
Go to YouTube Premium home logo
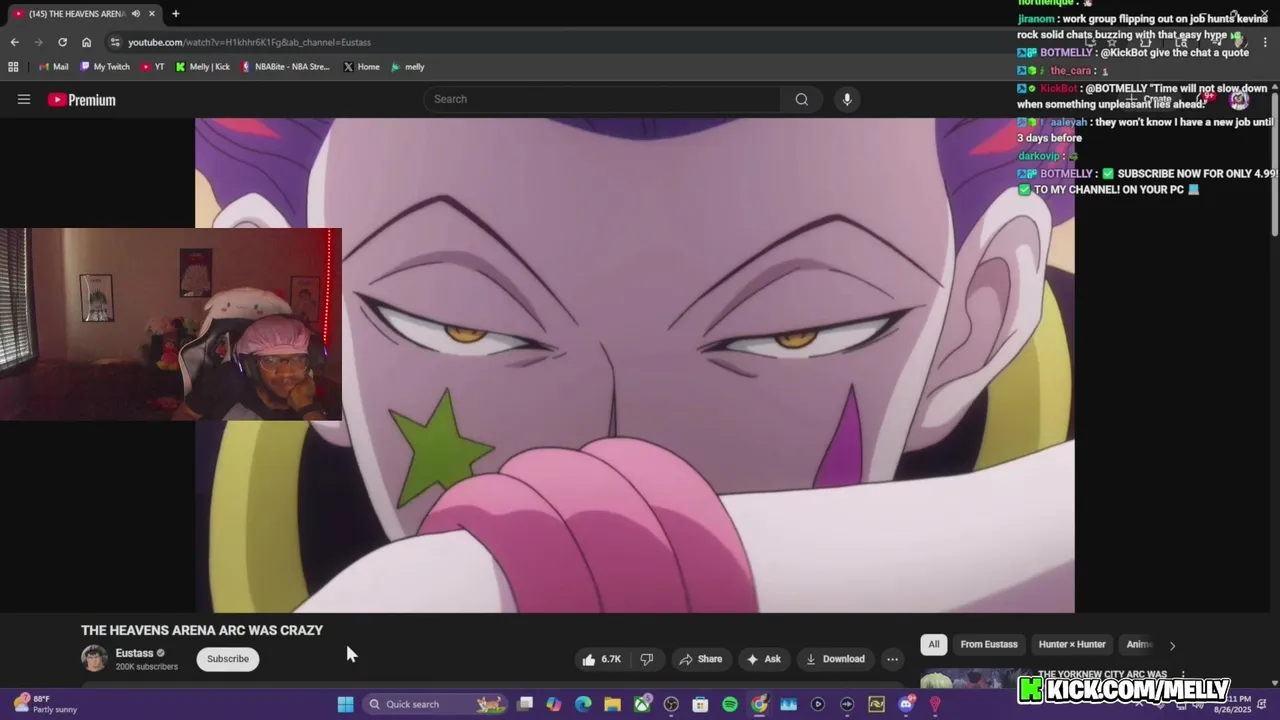[82, 100]
